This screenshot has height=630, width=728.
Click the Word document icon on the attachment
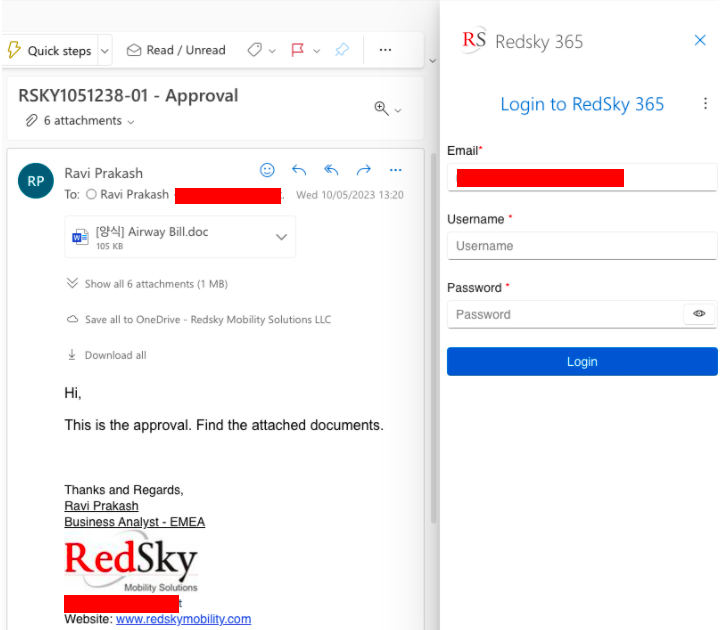pyautogui.click(x=80, y=237)
